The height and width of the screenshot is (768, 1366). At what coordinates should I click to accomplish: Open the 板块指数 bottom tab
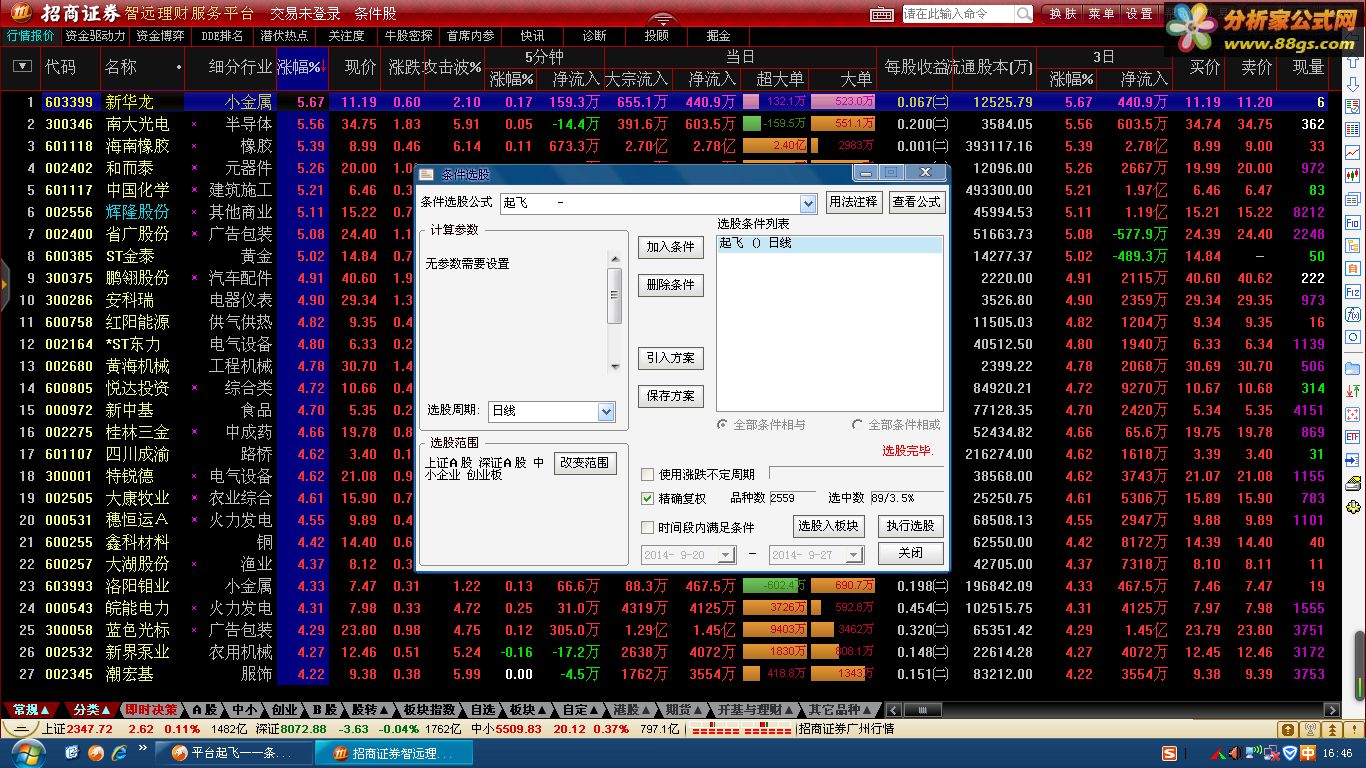(x=429, y=710)
